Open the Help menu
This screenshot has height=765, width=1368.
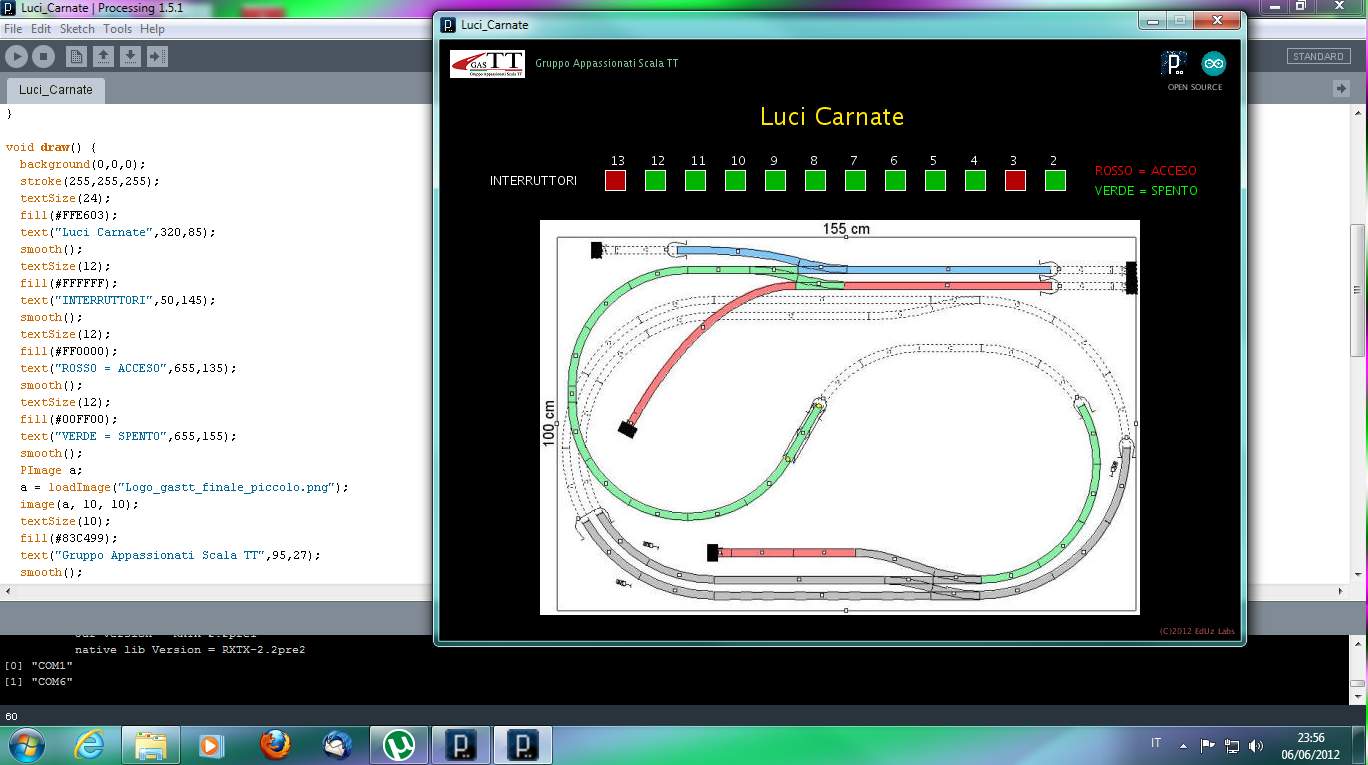[x=152, y=29]
